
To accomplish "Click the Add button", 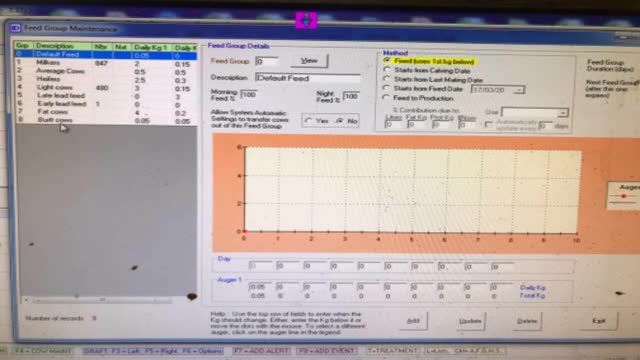I will 413,321.
